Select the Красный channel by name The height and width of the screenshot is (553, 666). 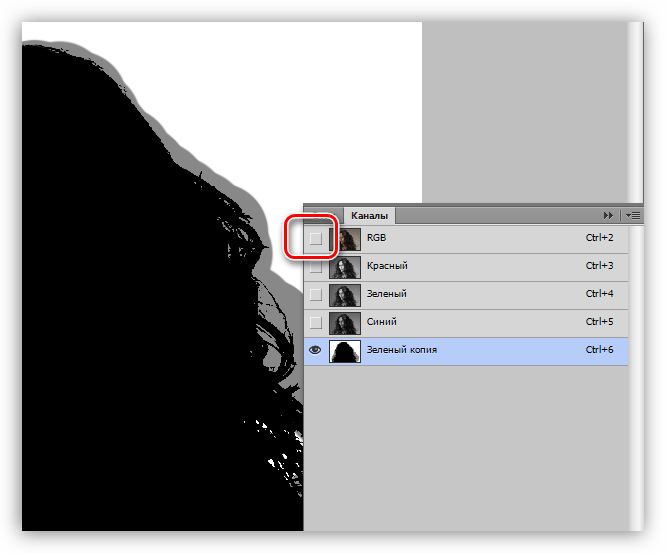click(387, 267)
